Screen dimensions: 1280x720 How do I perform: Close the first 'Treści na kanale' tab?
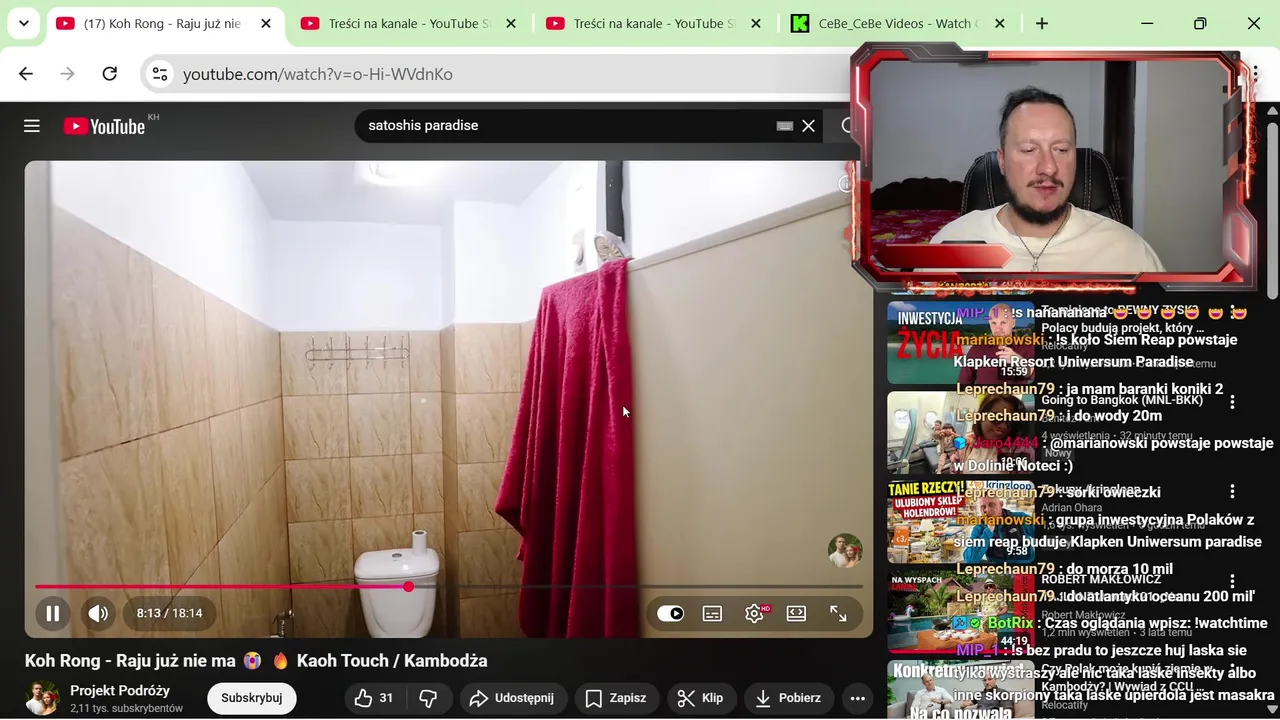[511, 23]
